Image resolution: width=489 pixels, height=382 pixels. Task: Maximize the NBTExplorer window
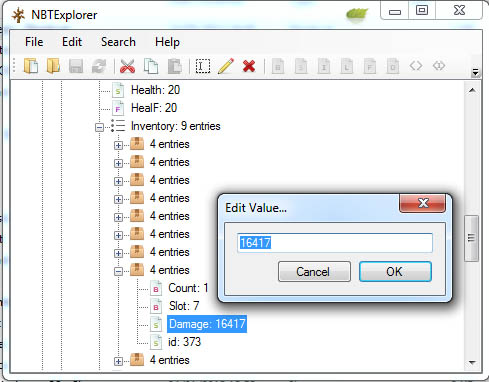[422, 11]
